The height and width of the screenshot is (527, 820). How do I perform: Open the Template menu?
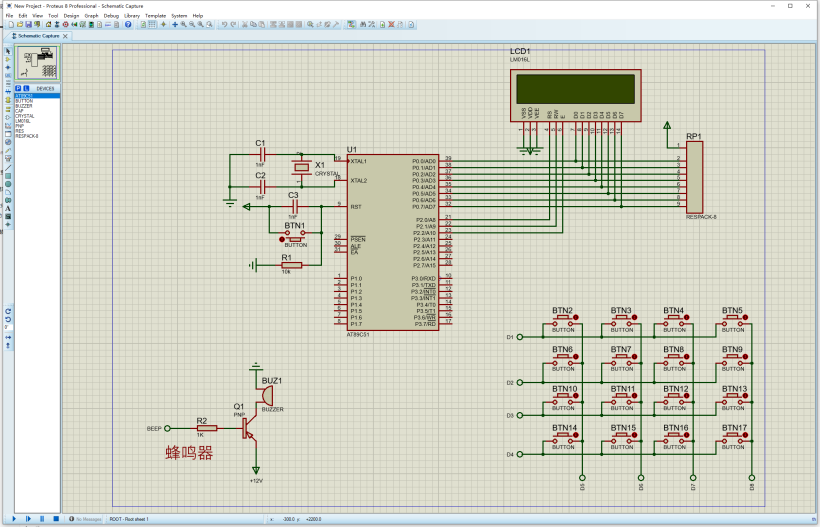pos(156,16)
